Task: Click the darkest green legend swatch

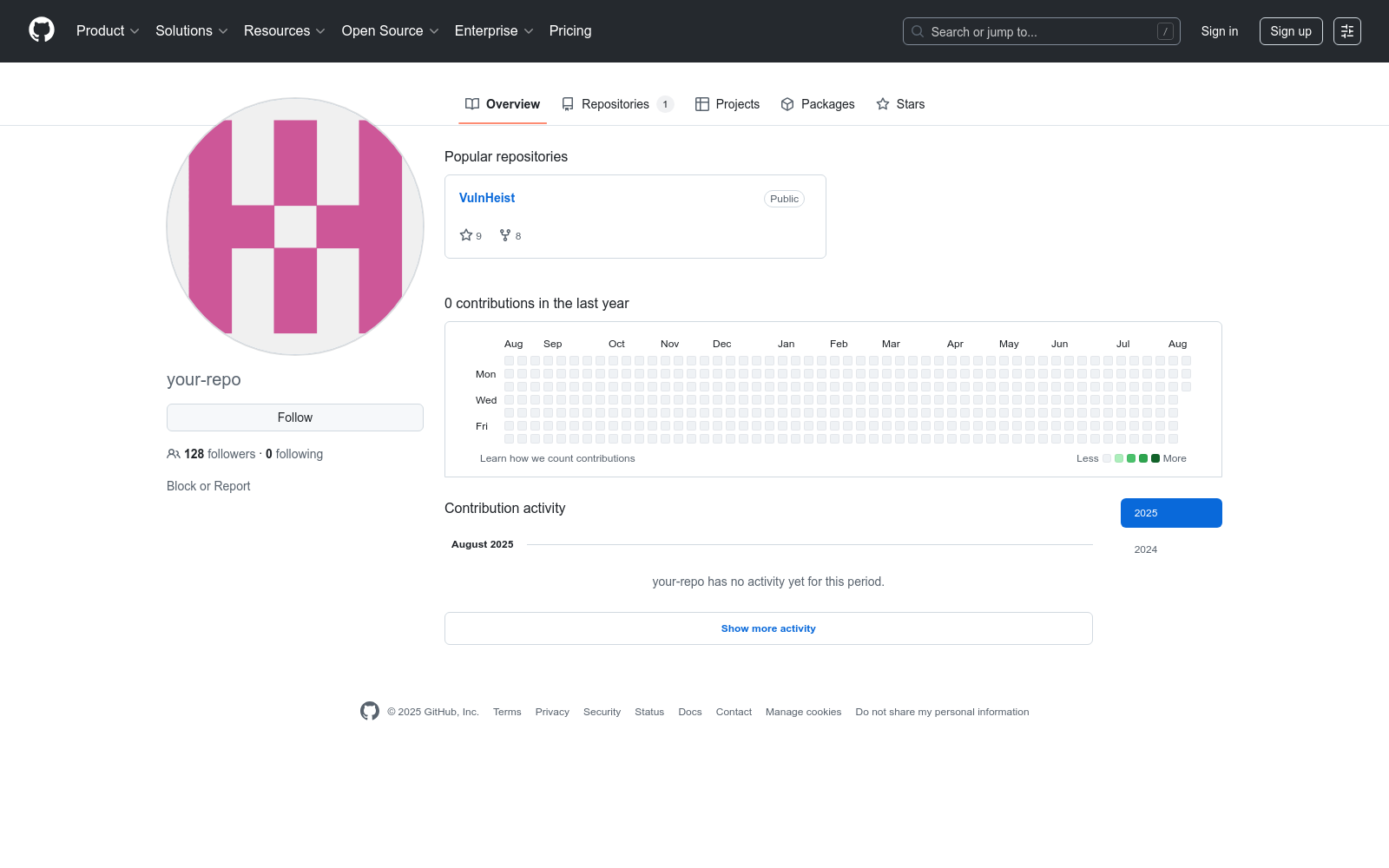Action: (x=1155, y=458)
